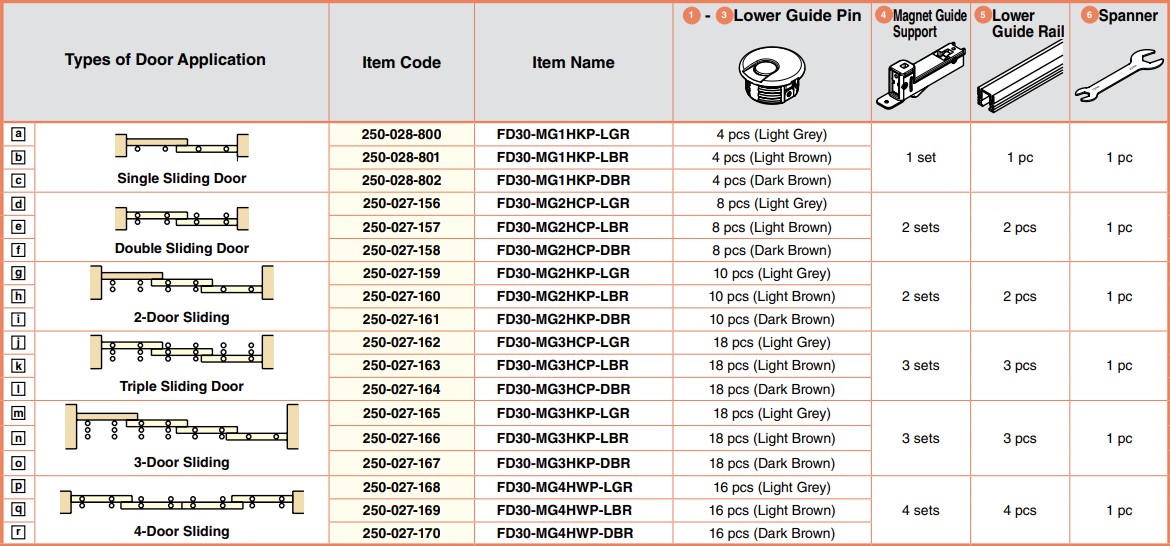Click the 2-Door Sliding diagram
Viewport: 1170px width, 546px height.
182,282
